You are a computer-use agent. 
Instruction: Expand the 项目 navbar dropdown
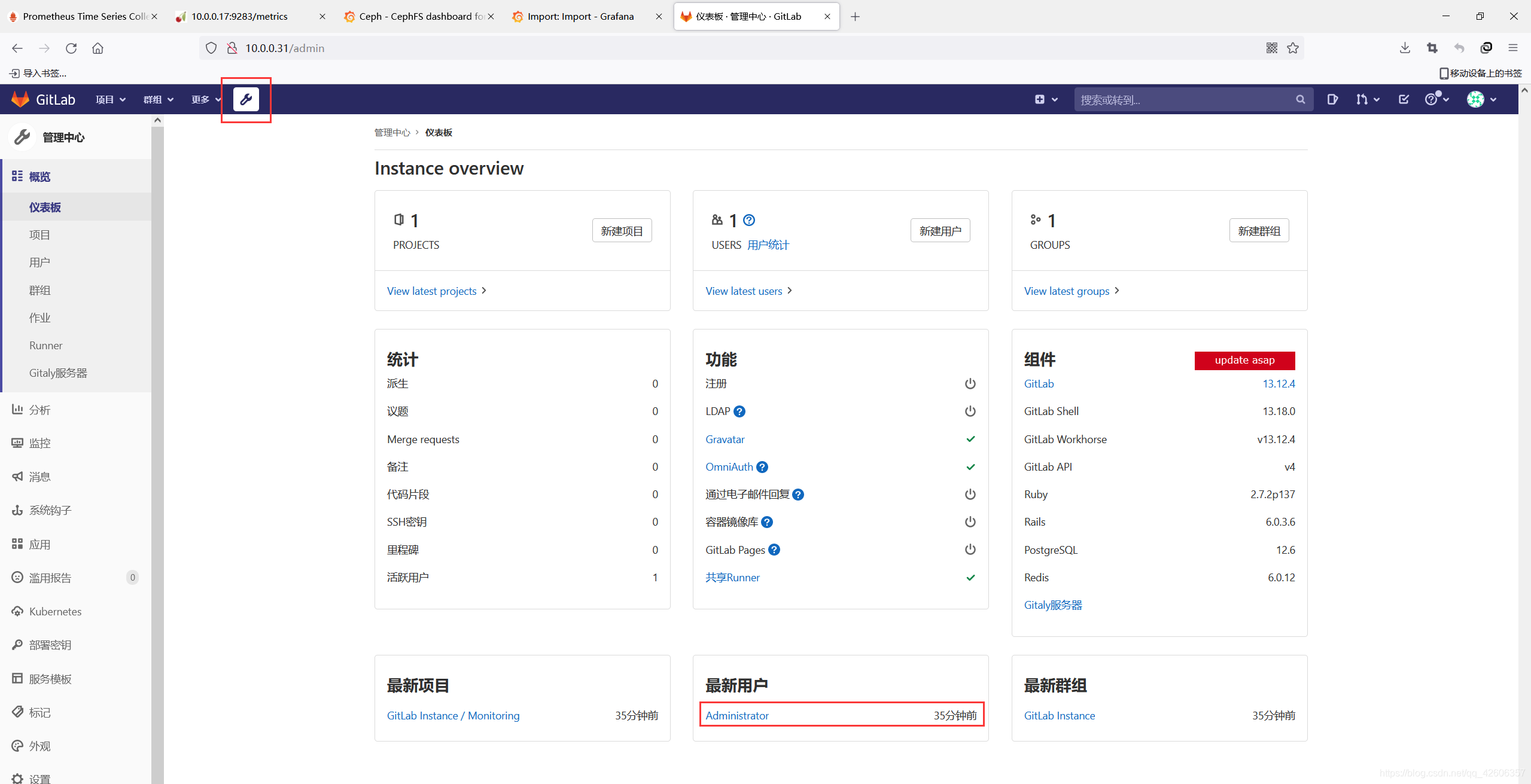111,99
